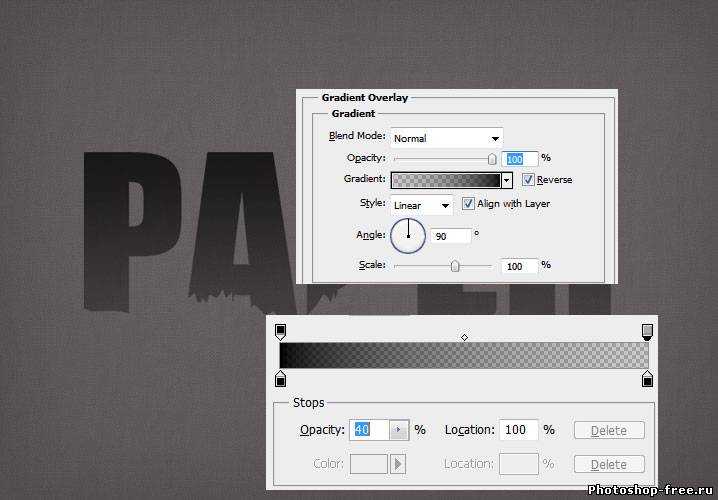The image size is (718, 500).
Task: Select the top-right opacity stop
Action: coord(647,331)
